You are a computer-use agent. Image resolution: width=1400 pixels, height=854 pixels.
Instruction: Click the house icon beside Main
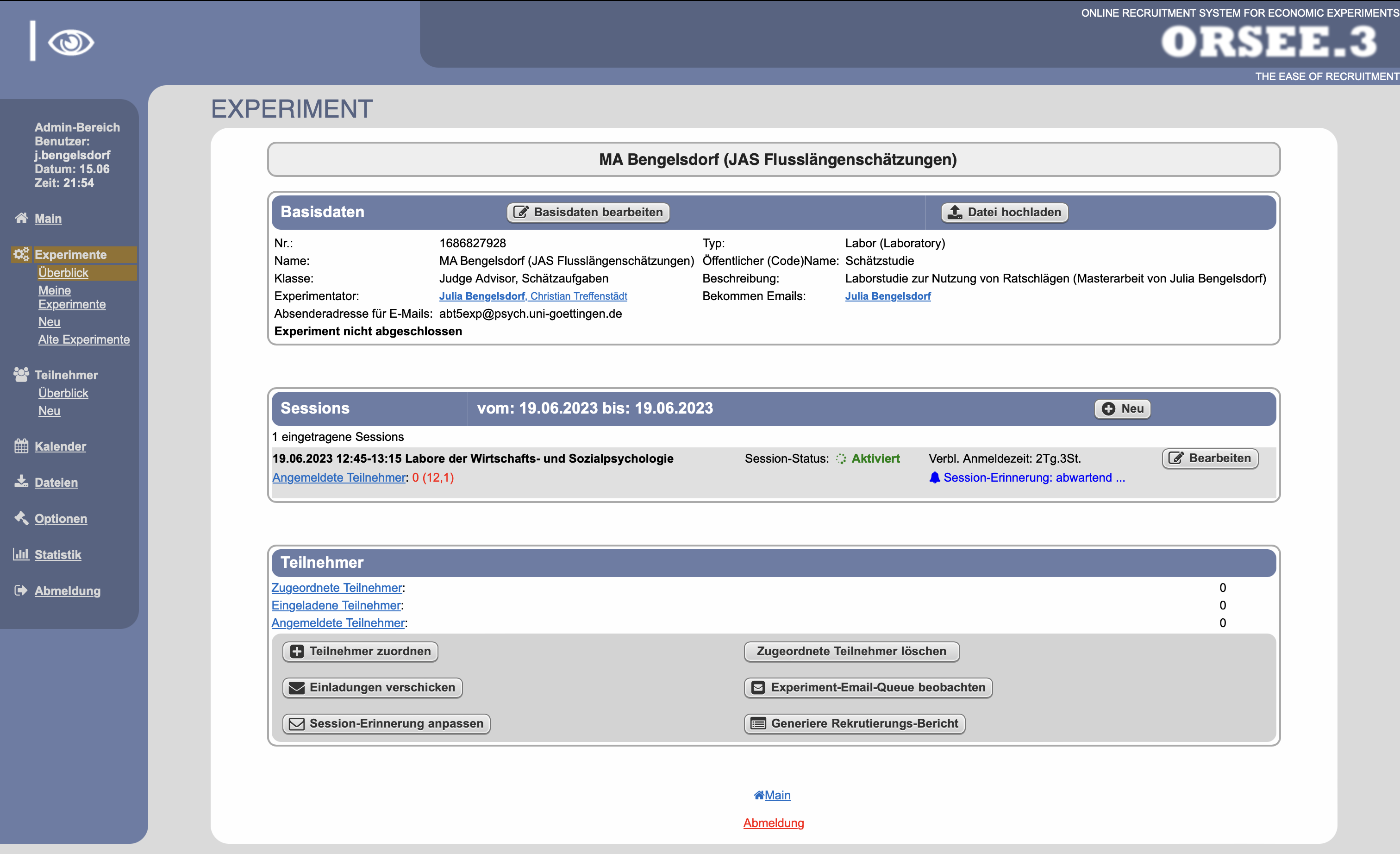(21, 218)
